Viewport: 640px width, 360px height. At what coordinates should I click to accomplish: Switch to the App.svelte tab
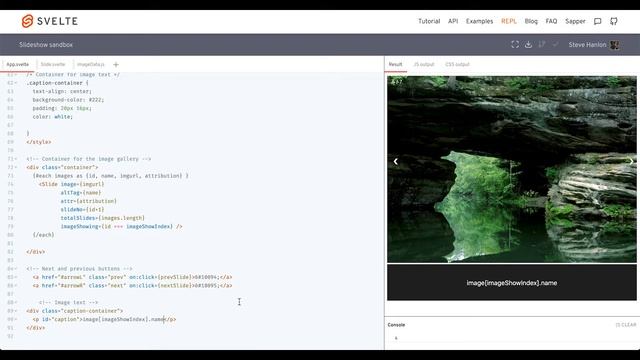click(x=18, y=64)
